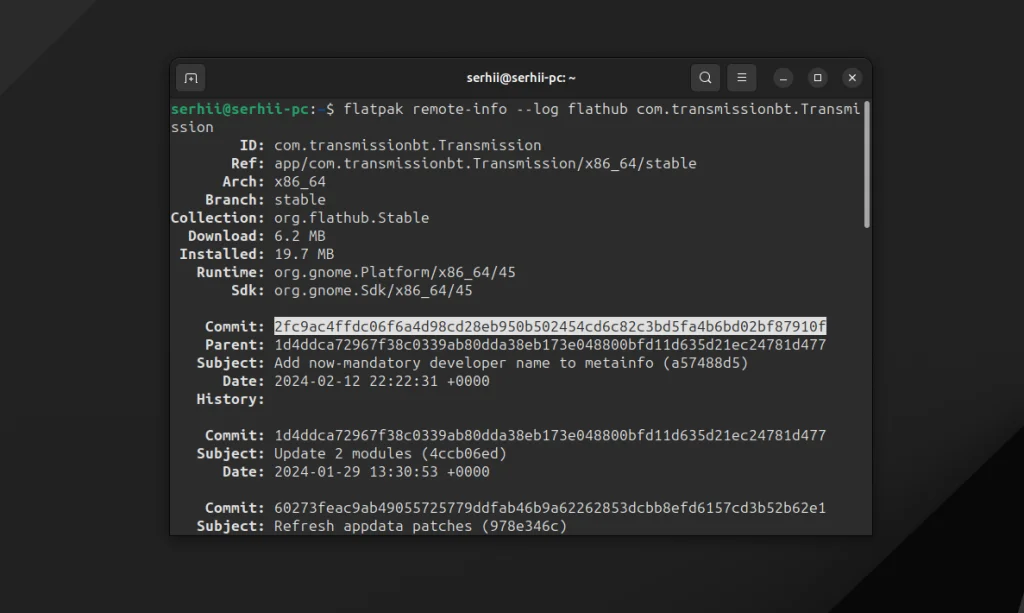Screen dimensions: 1024x613
Task: Click the "Update 2 modules" subject line
Action: coord(391,454)
